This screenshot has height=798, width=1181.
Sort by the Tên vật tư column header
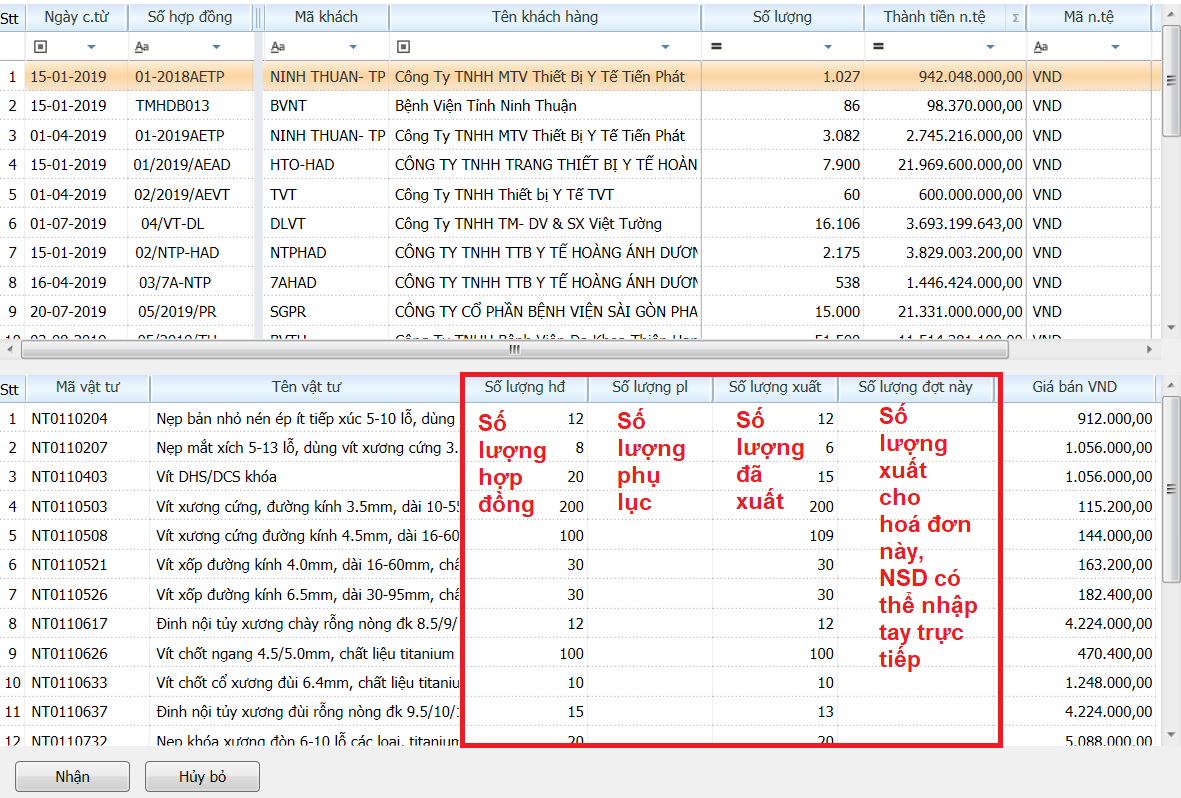click(x=306, y=387)
